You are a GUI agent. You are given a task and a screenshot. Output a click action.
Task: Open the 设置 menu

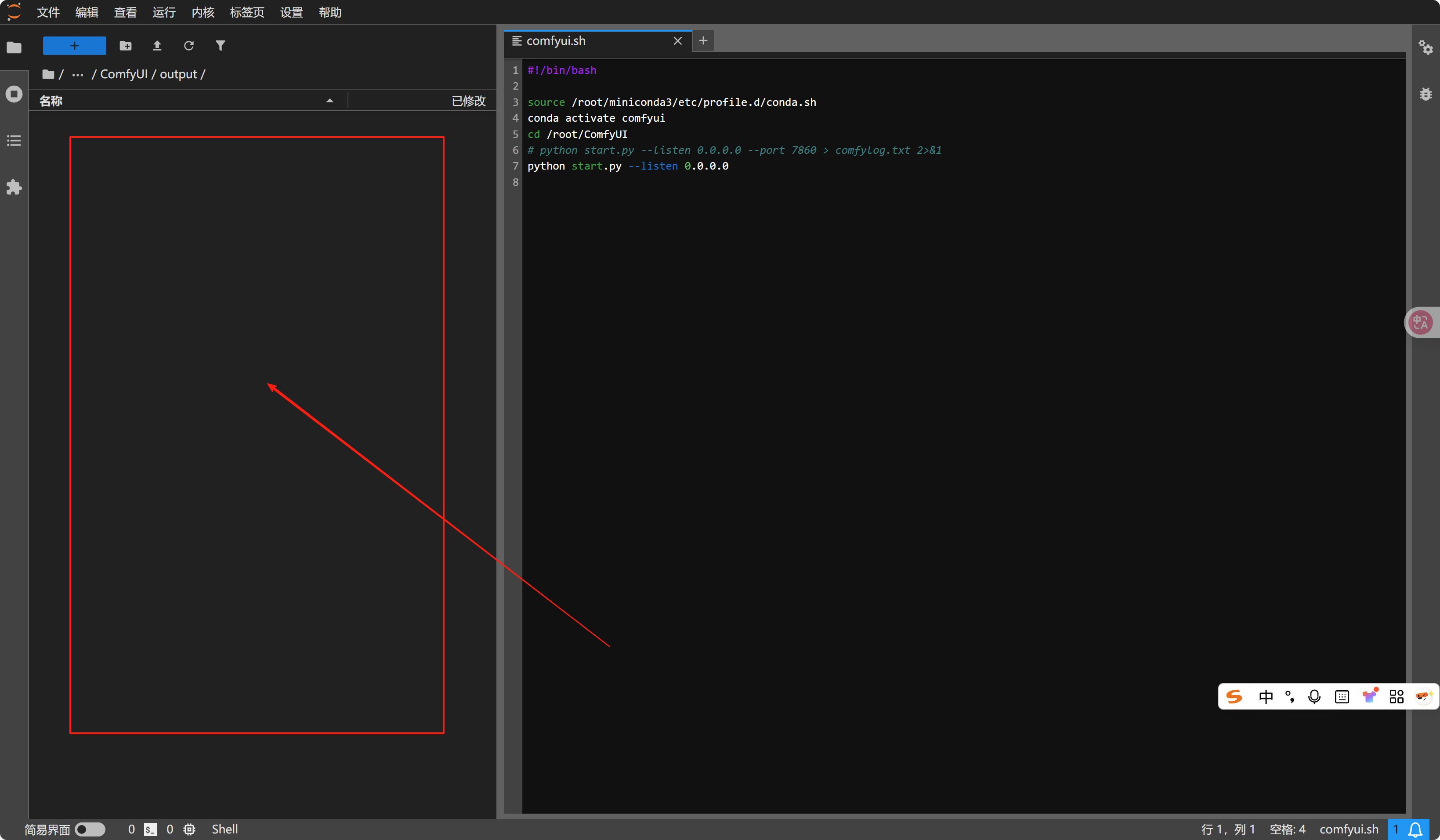click(x=291, y=12)
